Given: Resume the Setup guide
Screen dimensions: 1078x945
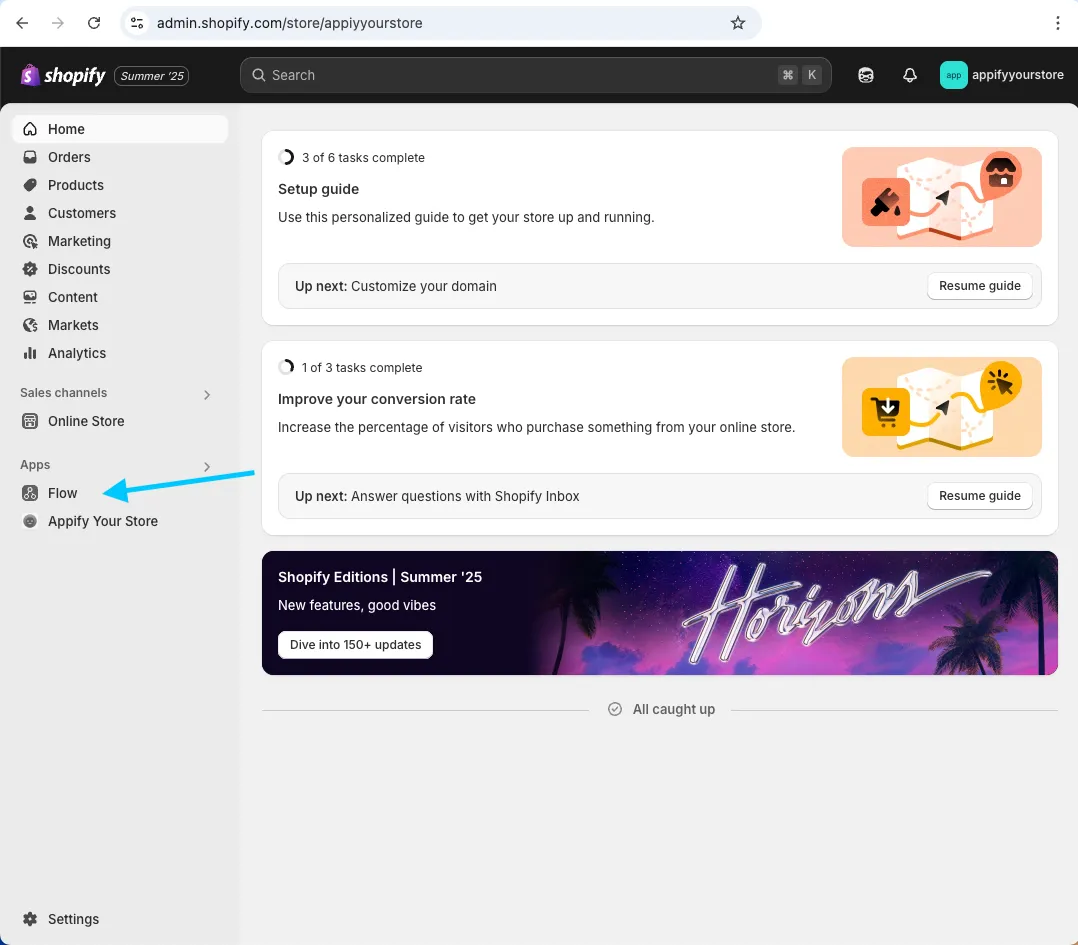Looking at the screenshot, I should 980,286.
